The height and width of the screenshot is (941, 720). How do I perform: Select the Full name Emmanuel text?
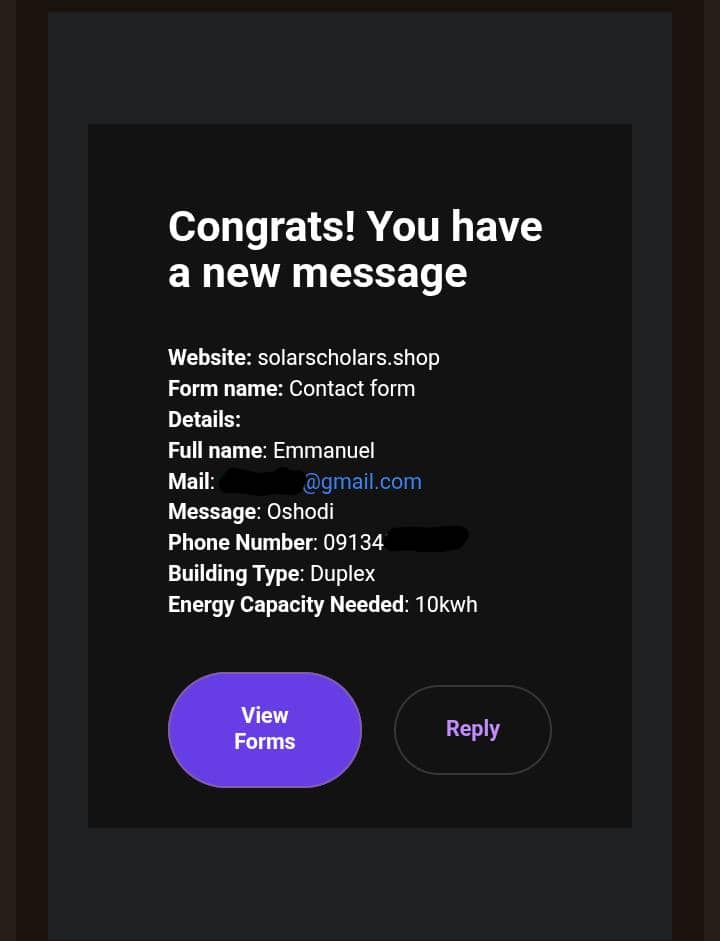tap(323, 450)
